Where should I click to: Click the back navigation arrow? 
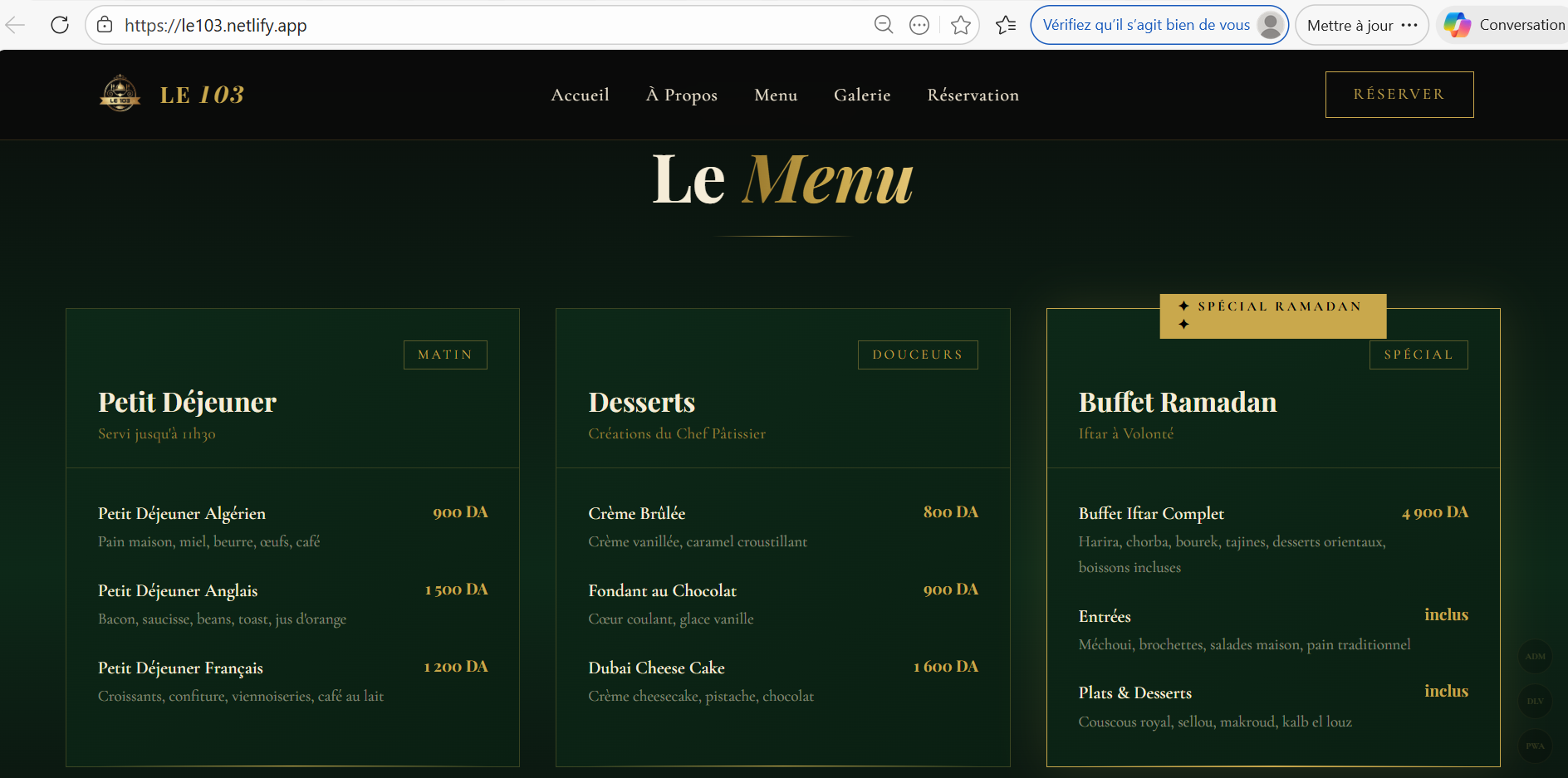point(15,25)
